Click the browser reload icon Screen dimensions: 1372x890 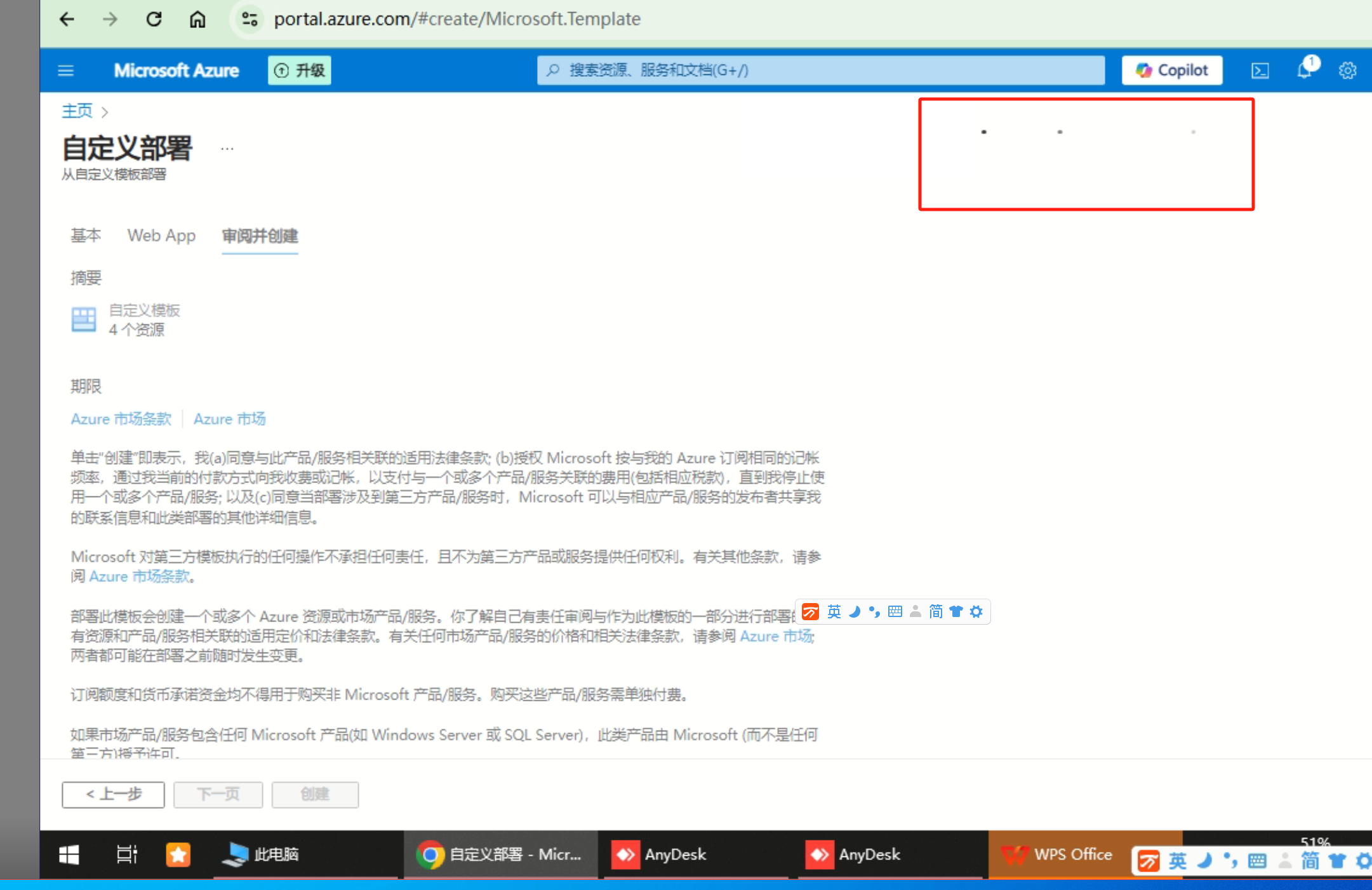154,19
